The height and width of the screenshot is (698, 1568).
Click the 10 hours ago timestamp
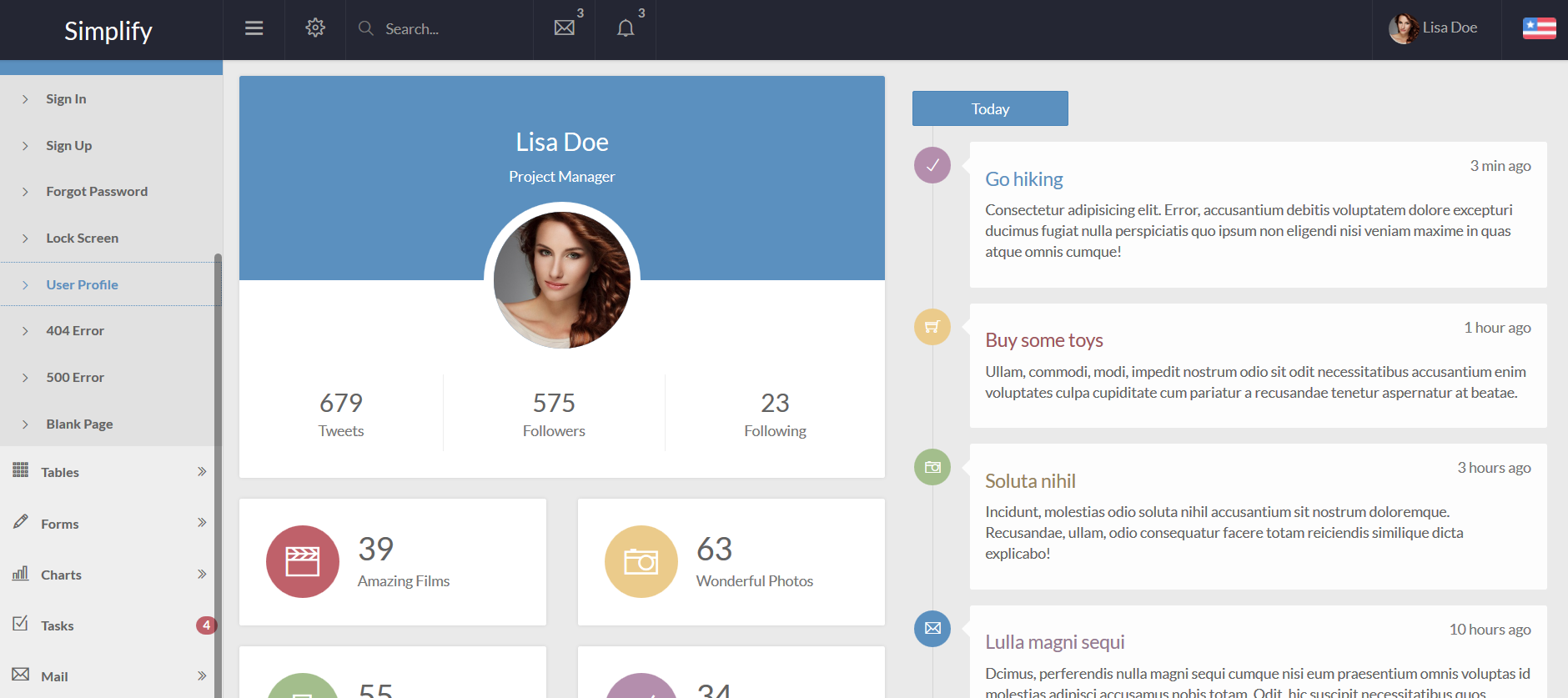(x=1490, y=630)
